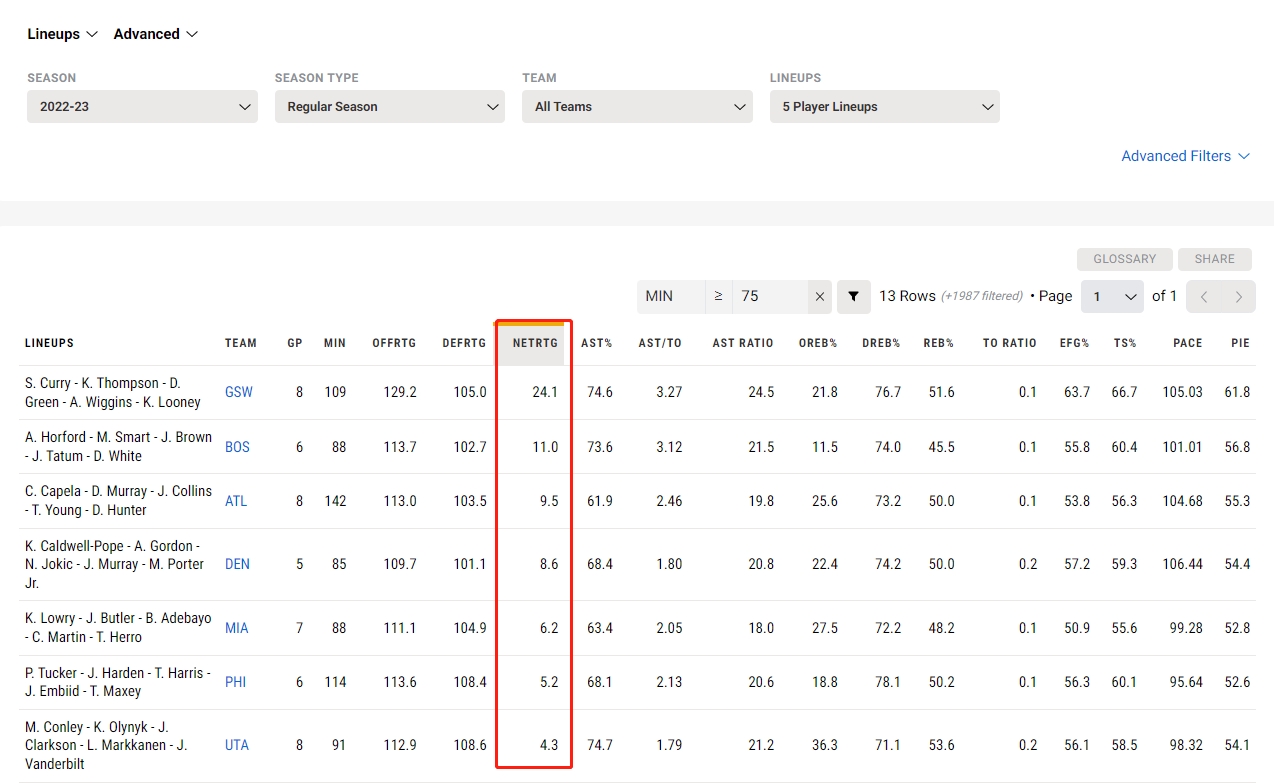Open the ATL team link
1274x783 pixels.
236,501
